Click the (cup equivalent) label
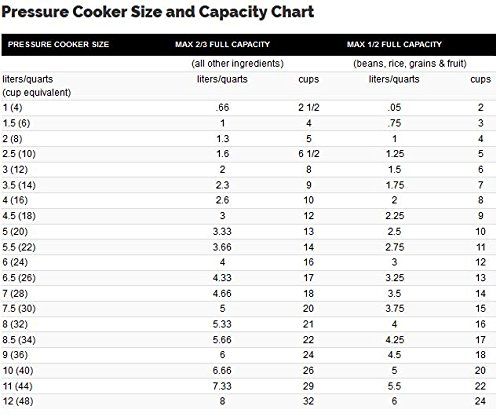The image size is (500, 417). (x=37, y=92)
